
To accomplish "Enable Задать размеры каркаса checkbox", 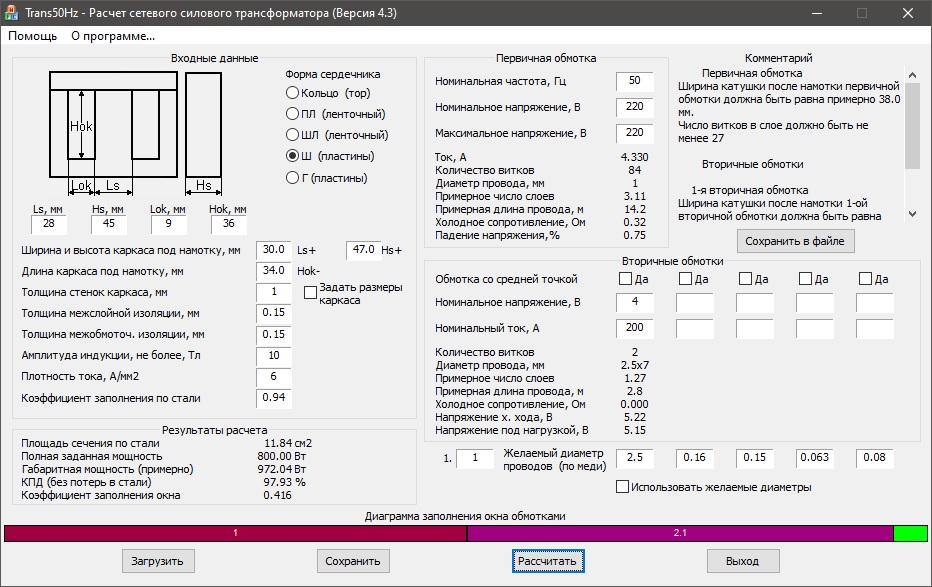I will 310,293.
